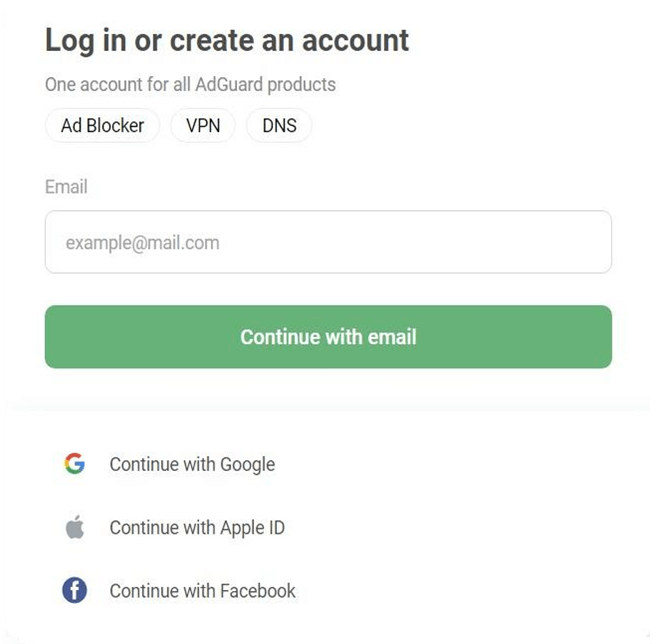Choose the Continue with Google text

pos(192,464)
